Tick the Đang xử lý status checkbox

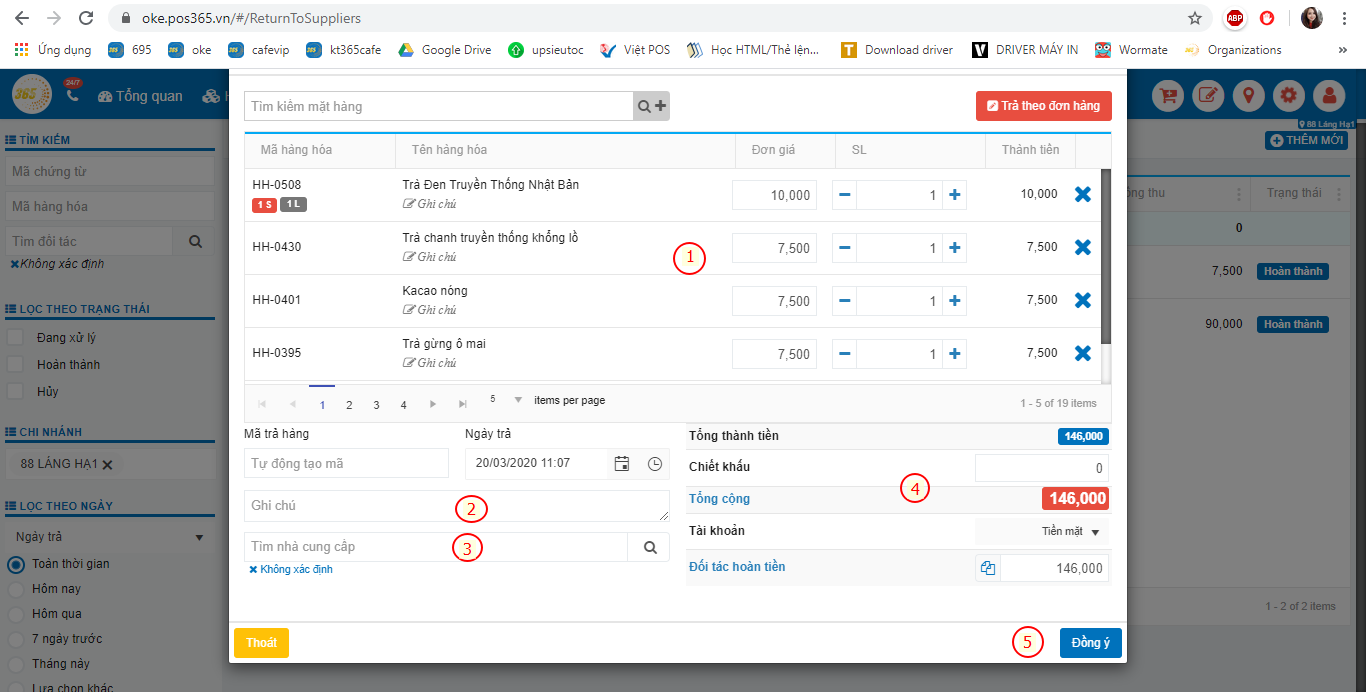(16, 338)
